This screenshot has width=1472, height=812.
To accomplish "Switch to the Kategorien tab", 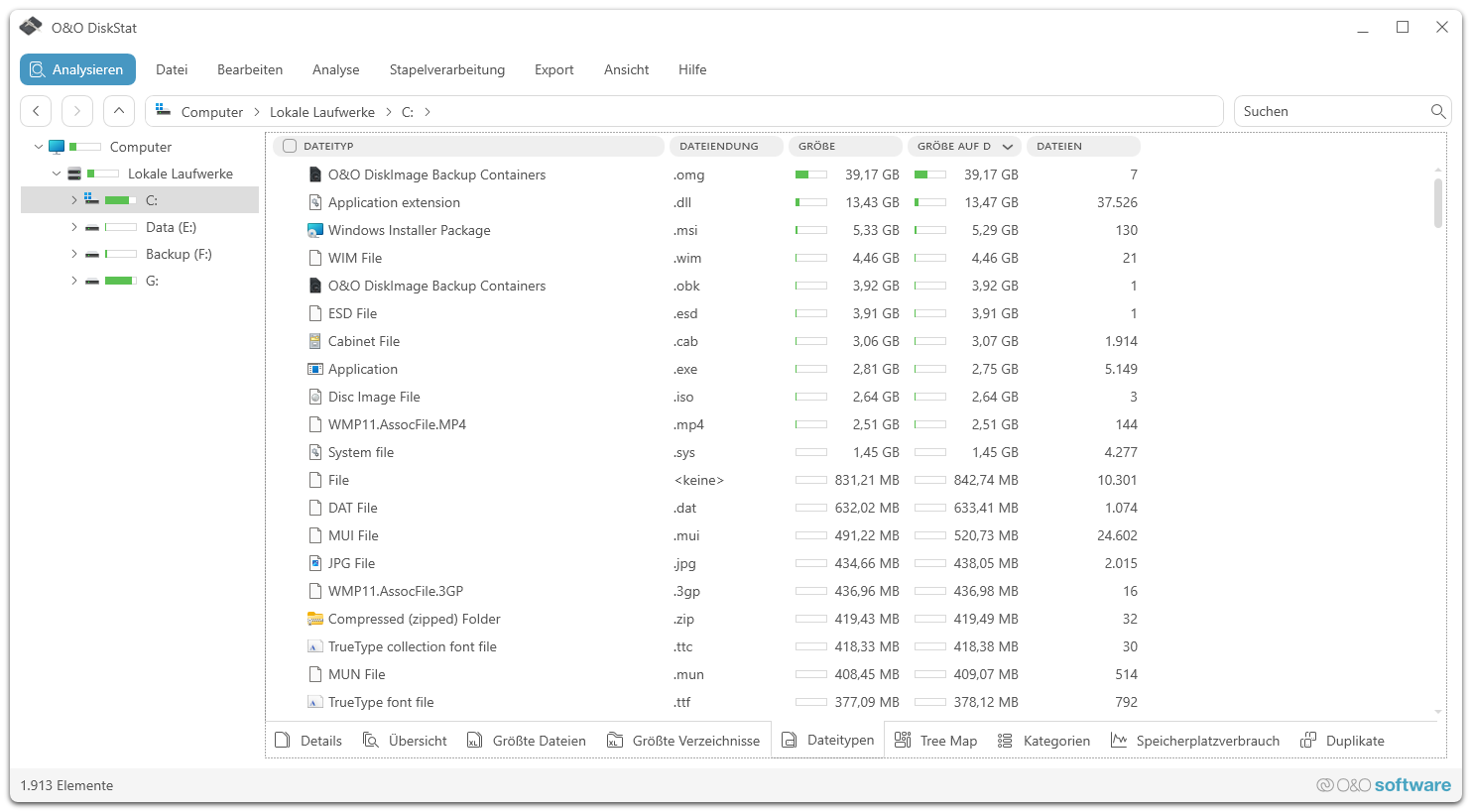I will point(1043,741).
